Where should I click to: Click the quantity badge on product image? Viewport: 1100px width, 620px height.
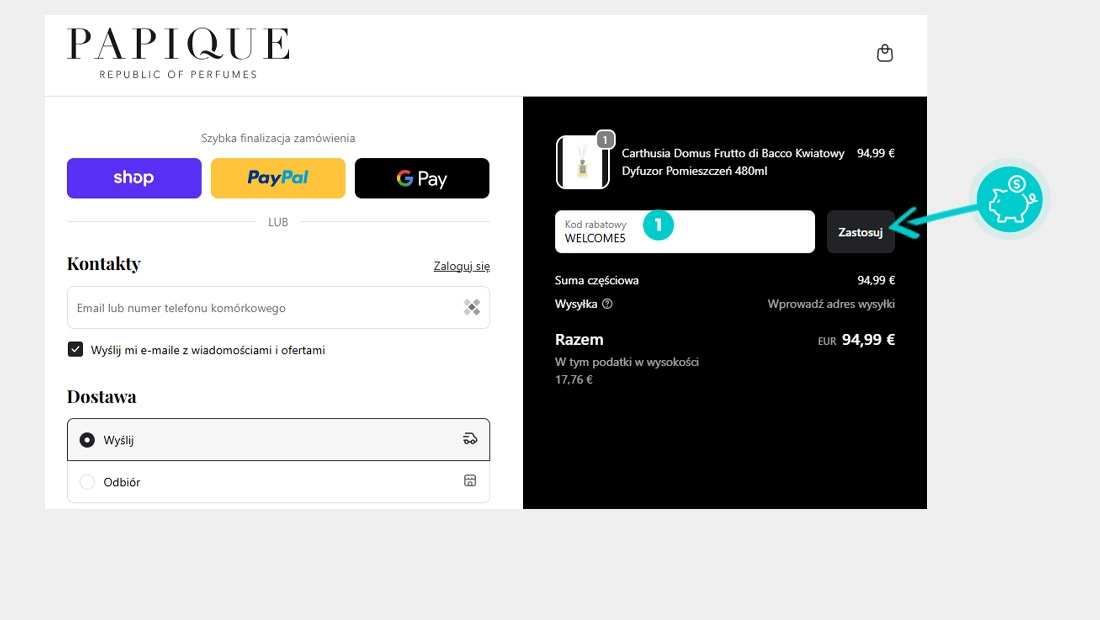coord(605,140)
